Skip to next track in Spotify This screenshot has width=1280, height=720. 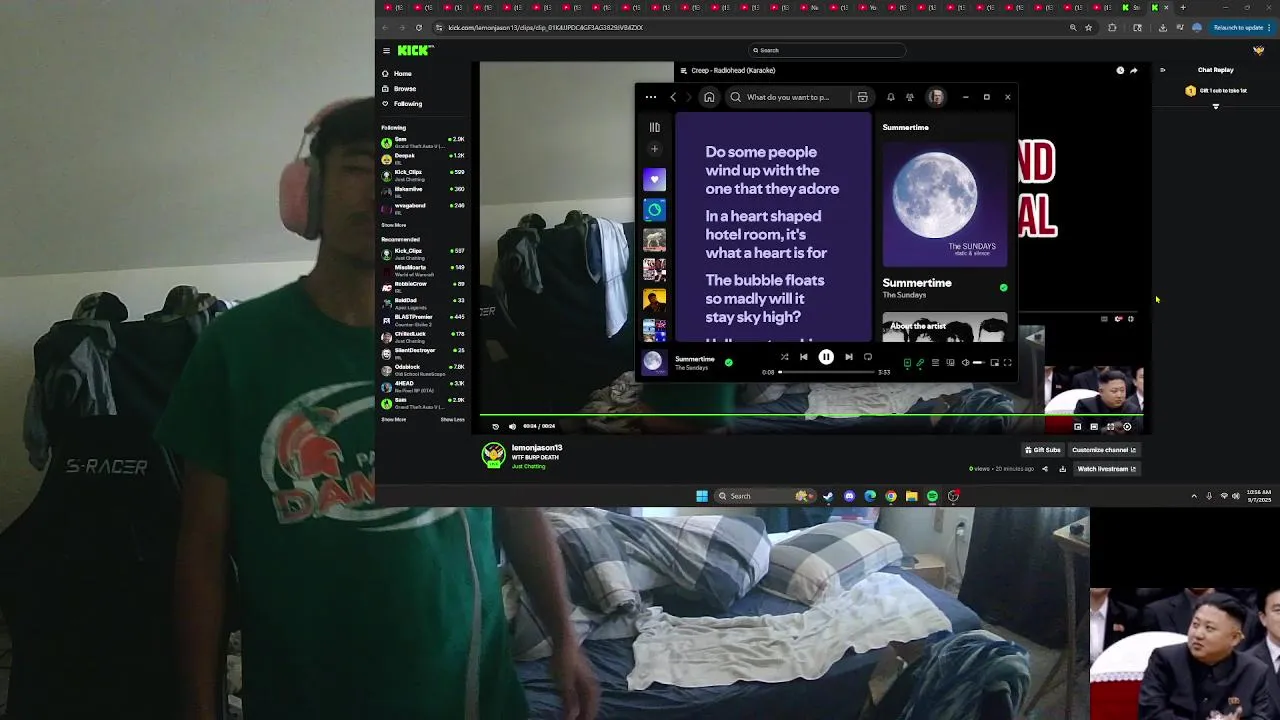click(849, 357)
